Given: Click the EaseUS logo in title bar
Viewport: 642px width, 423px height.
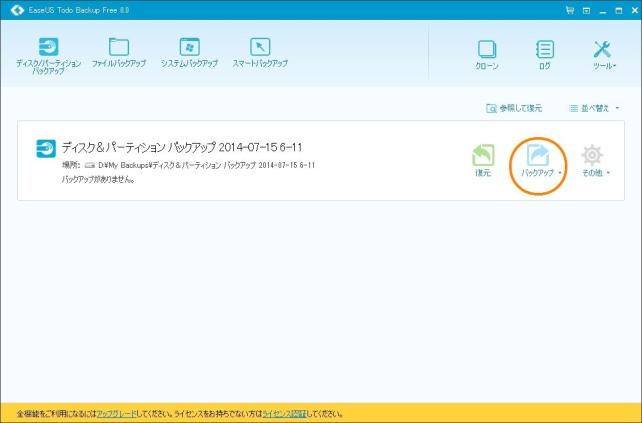Looking at the screenshot, I should click(17, 10).
